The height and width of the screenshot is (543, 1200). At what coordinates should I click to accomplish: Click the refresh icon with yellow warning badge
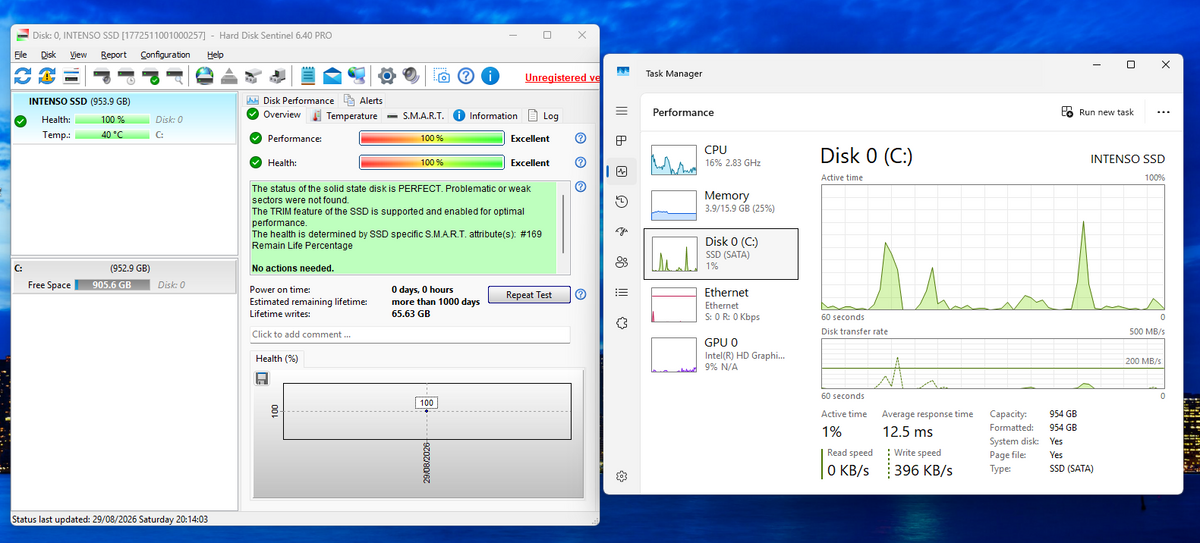(48, 76)
